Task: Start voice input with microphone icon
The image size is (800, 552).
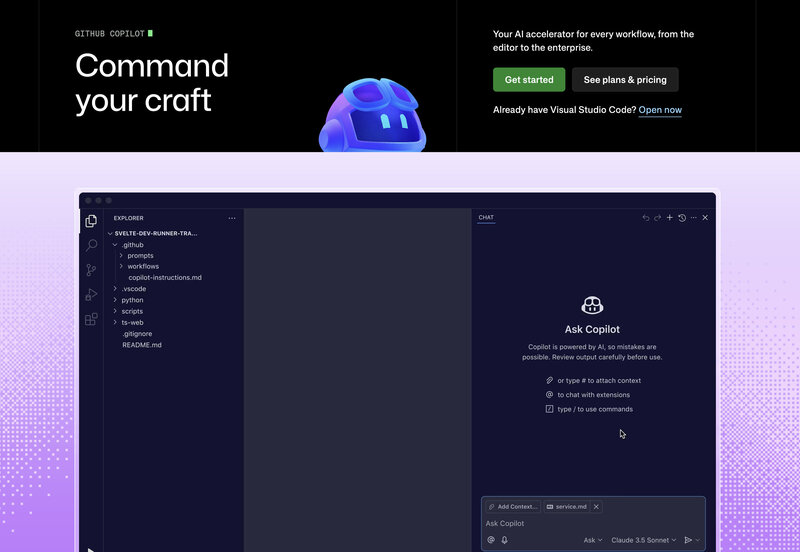Action: (505, 540)
